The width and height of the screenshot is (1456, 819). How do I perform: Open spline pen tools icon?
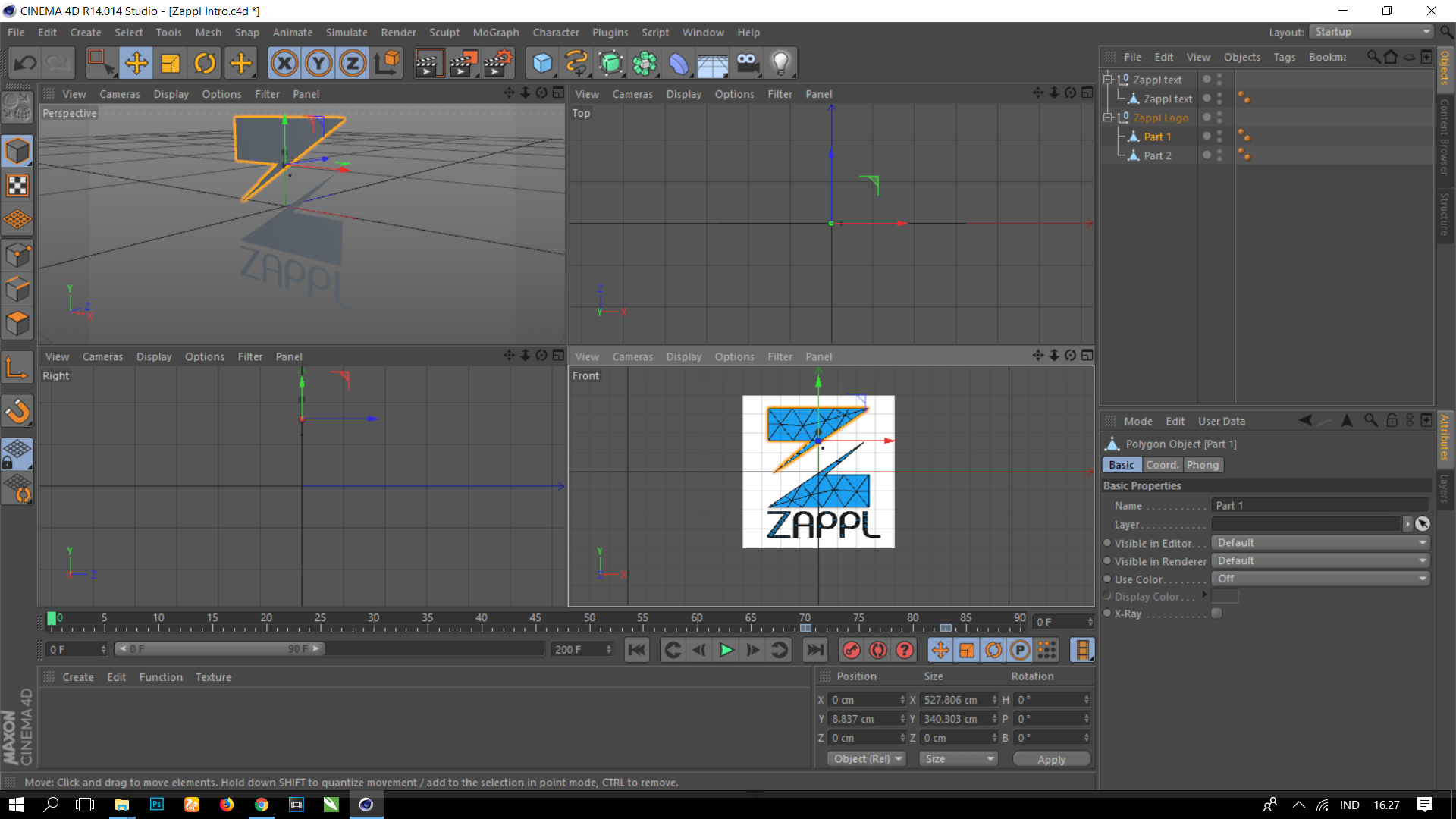(576, 63)
